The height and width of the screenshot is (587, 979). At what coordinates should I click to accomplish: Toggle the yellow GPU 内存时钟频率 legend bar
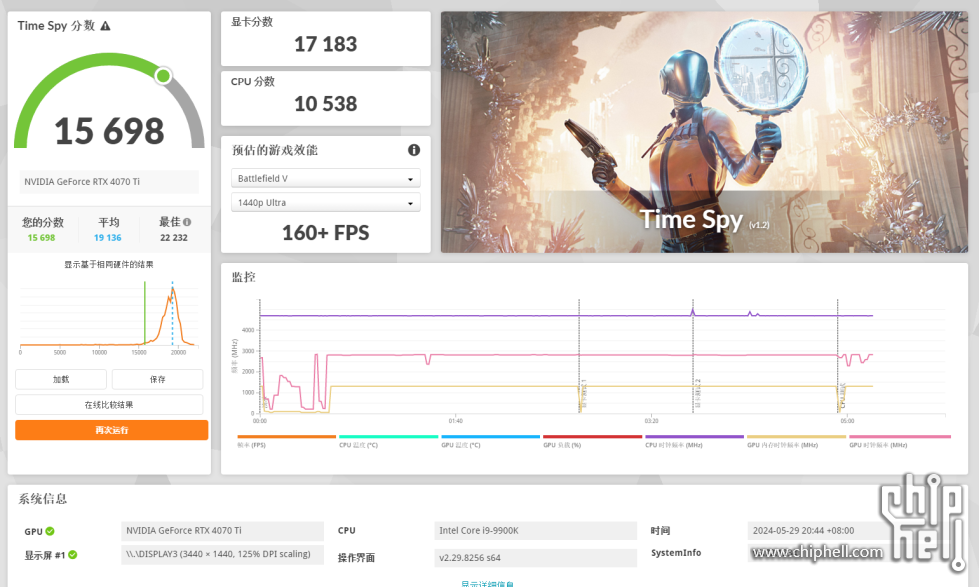click(x=797, y=437)
